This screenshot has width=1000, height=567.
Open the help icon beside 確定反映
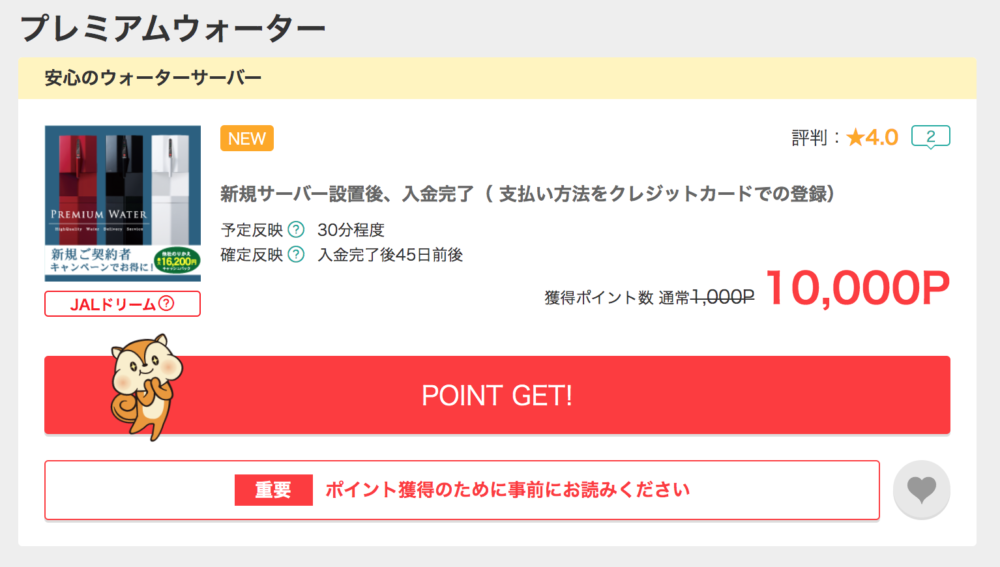(296, 254)
